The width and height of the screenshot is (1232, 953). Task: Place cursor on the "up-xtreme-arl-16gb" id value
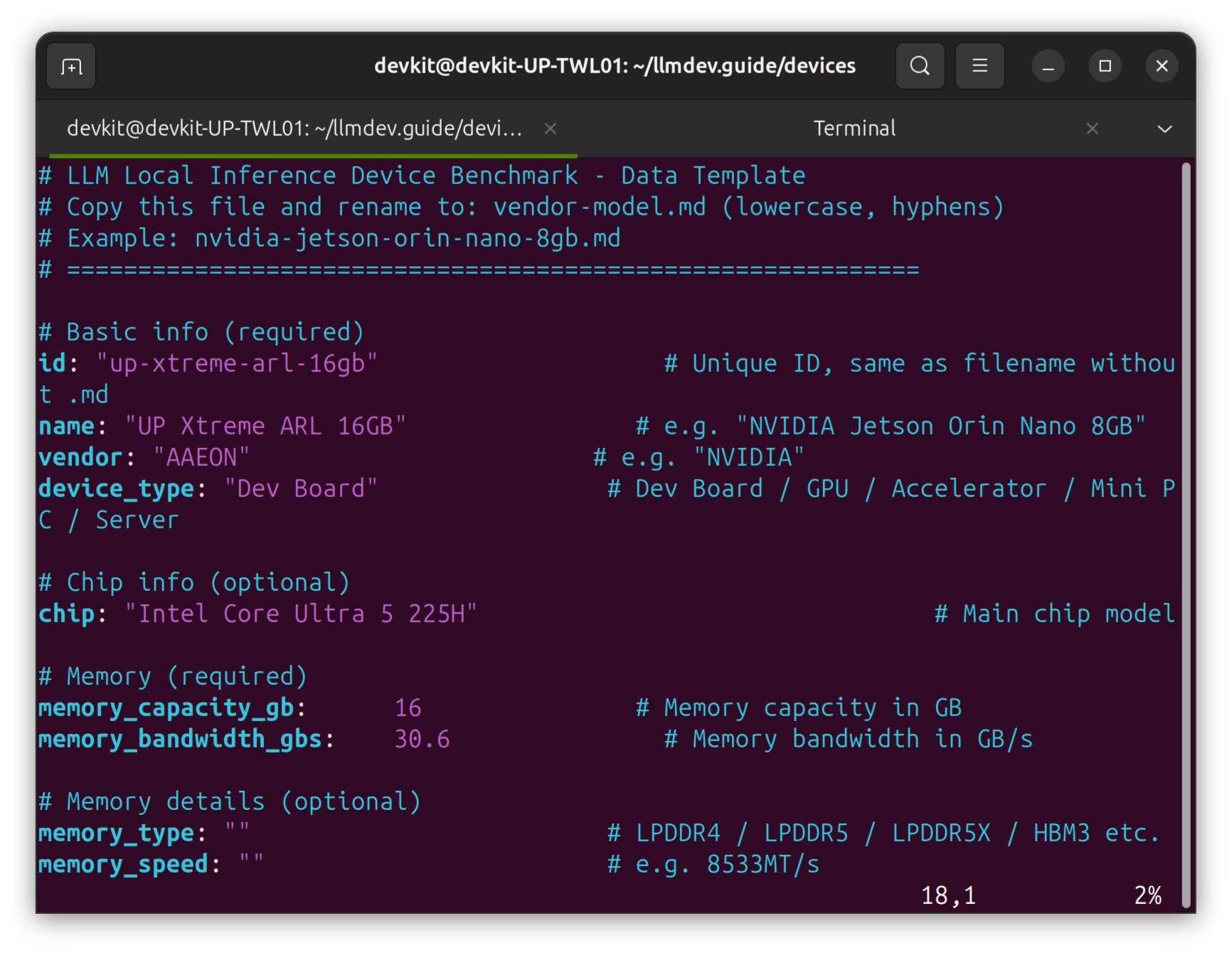point(237,363)
